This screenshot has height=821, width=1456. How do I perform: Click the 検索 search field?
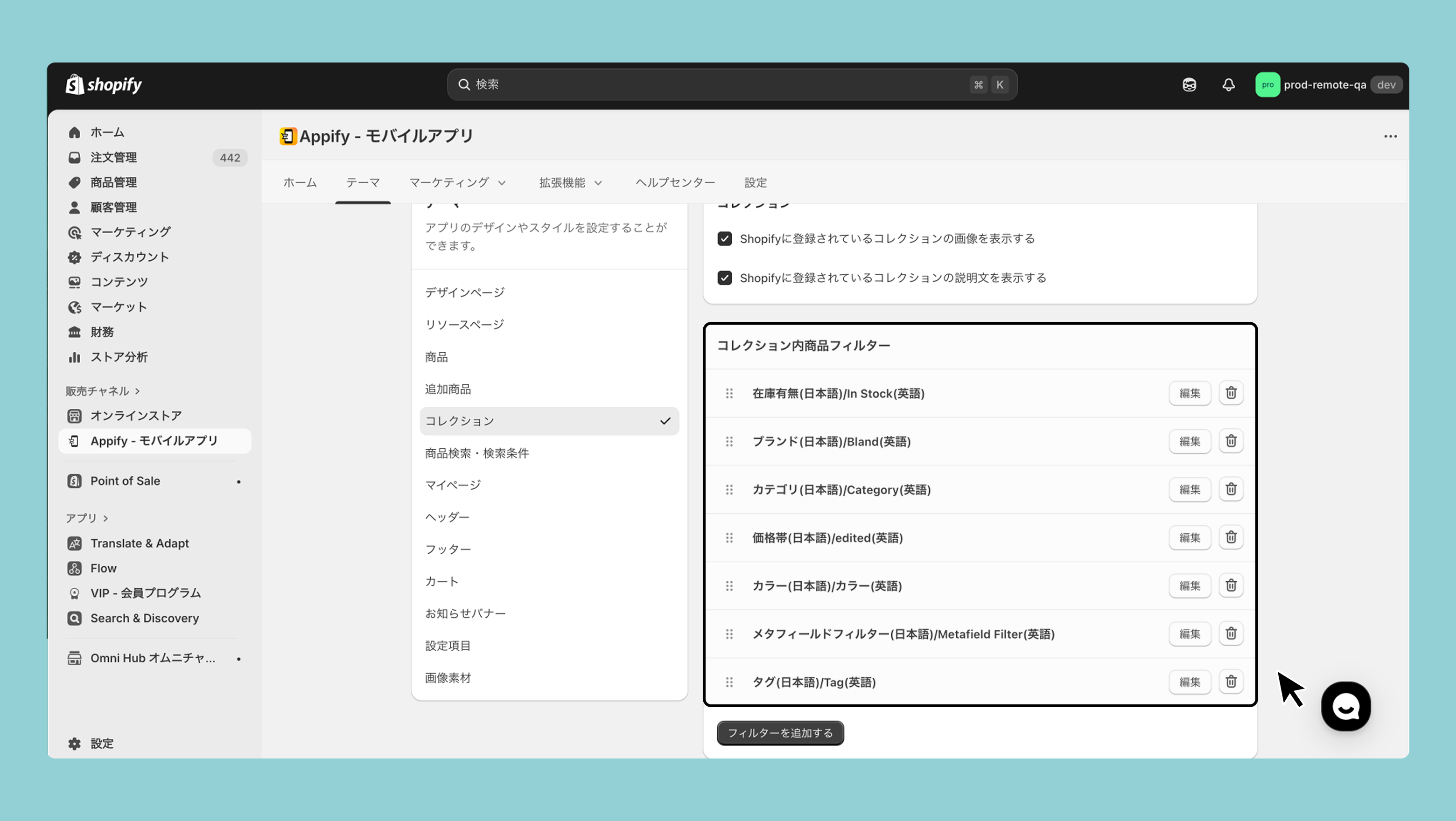[718, 85]
